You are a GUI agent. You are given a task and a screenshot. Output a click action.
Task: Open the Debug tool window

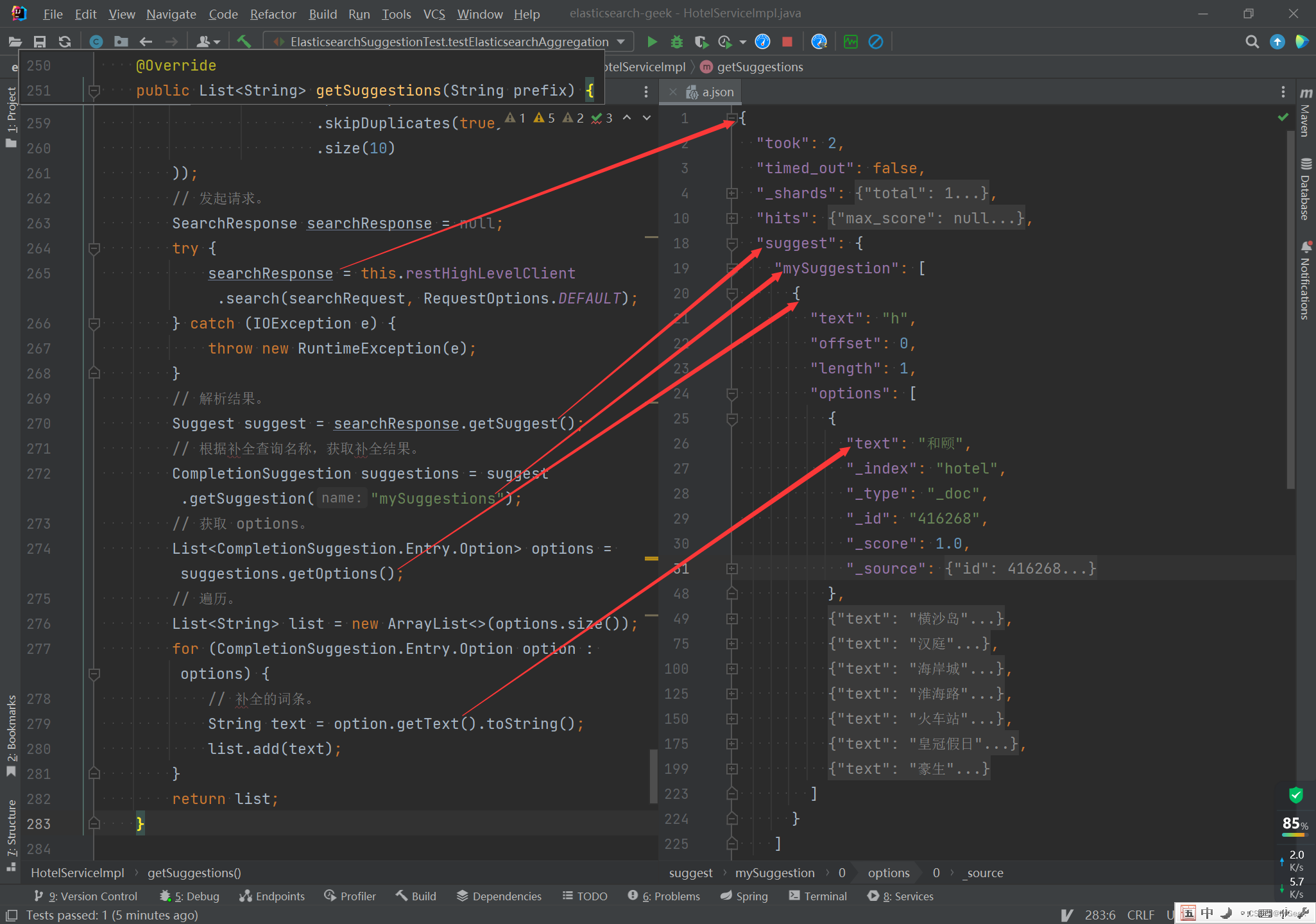tap(189, 896)
